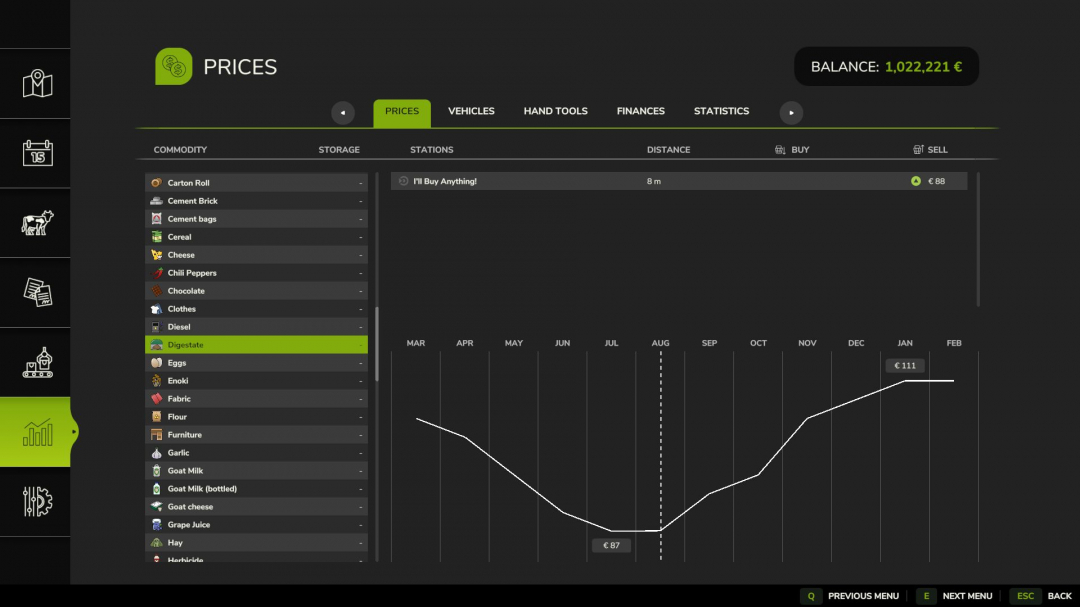1080x607 pixels.
Task: Select Digestate in the commodity list
Action: (256, 344)
